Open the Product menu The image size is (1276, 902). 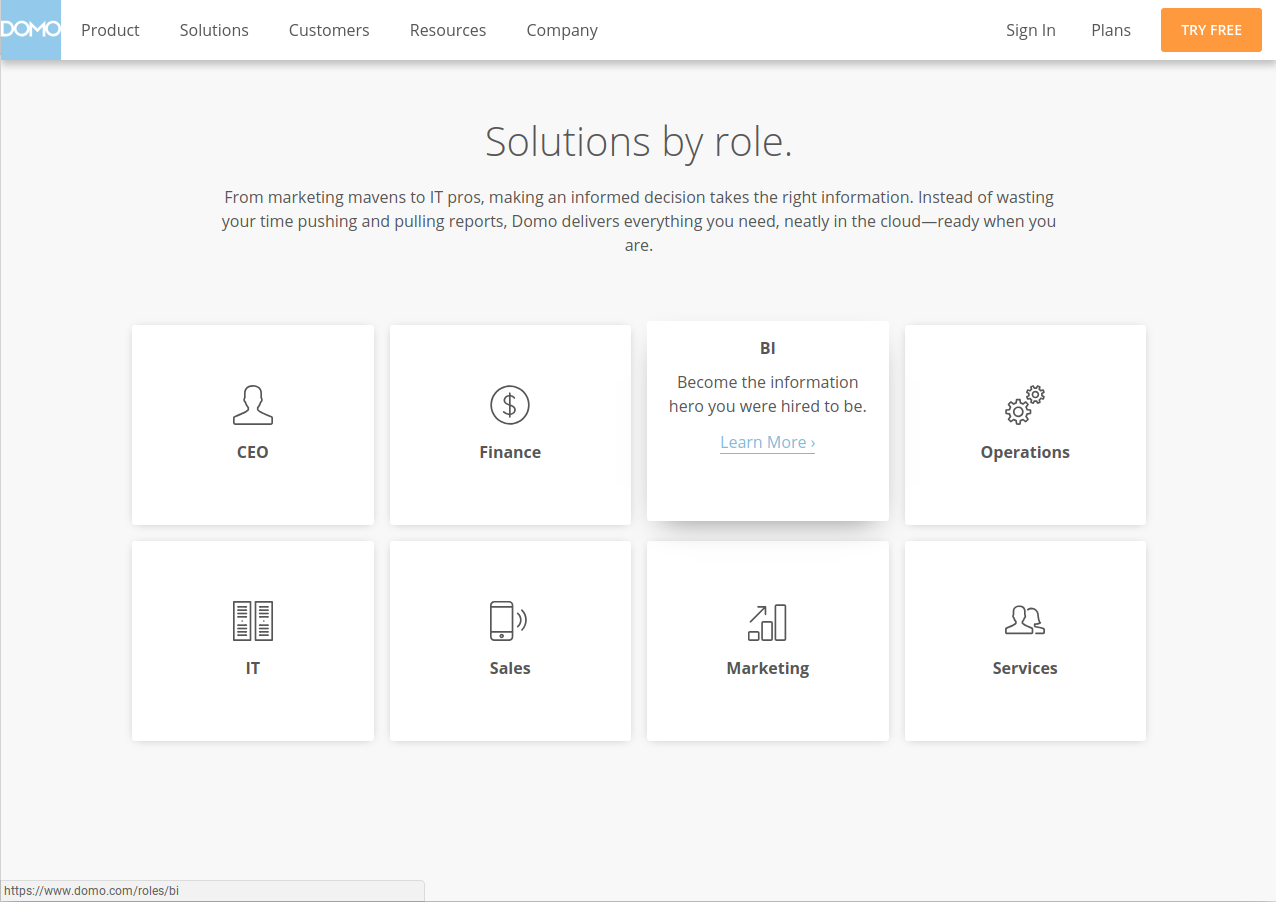[110, 30]
